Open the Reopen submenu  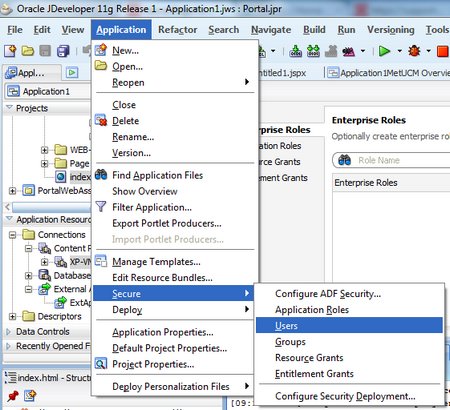(x=173, y=82)
